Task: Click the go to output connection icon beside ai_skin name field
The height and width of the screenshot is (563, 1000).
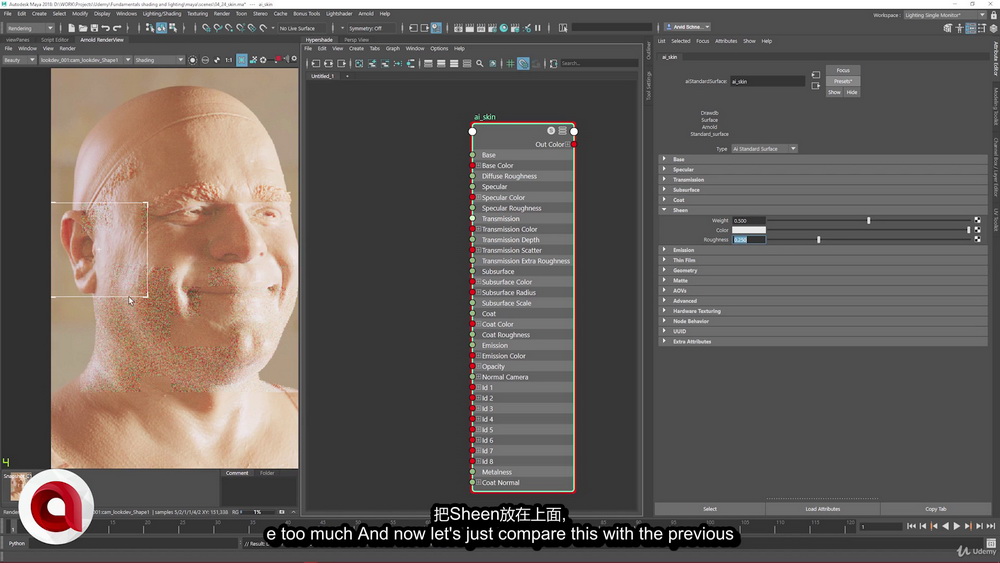Action: click(x=816, y=85)
